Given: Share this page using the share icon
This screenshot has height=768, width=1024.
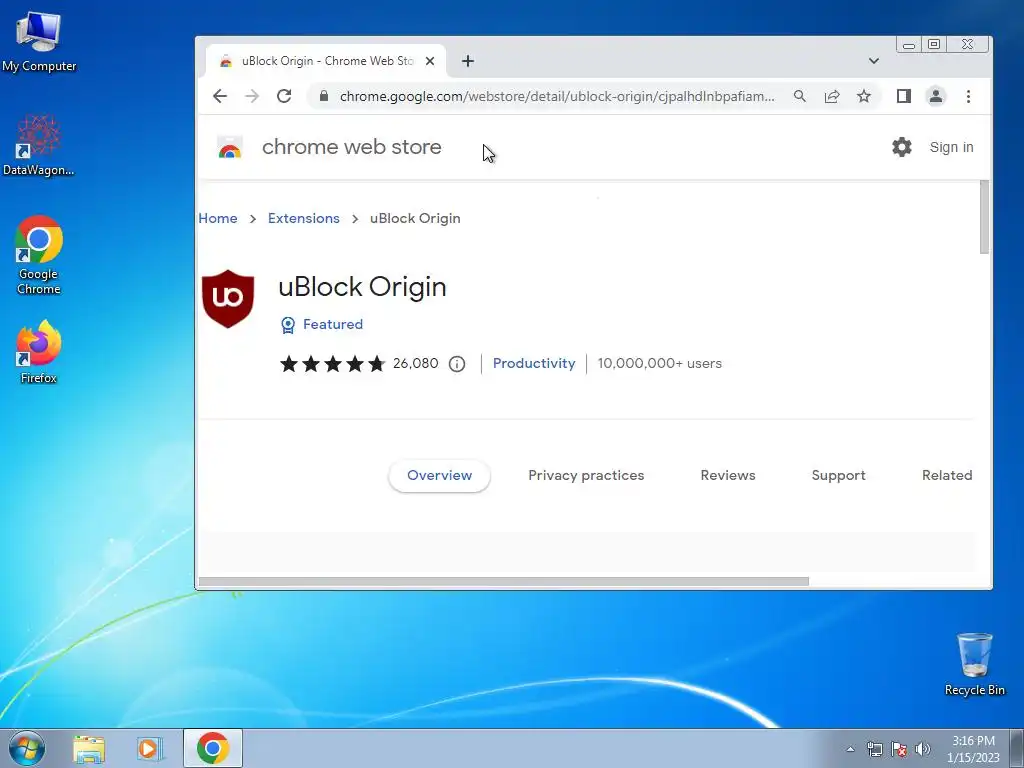Looking at the screenshot, I should click(x=831, y=97).
